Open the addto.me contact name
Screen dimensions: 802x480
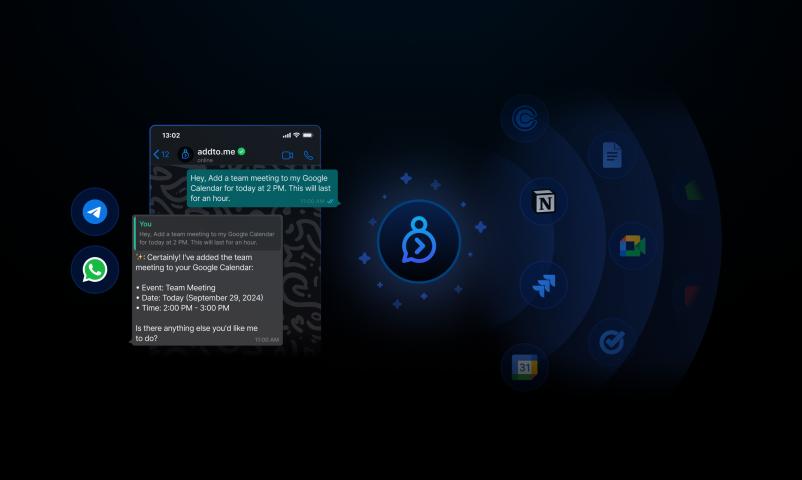[215, 151]
